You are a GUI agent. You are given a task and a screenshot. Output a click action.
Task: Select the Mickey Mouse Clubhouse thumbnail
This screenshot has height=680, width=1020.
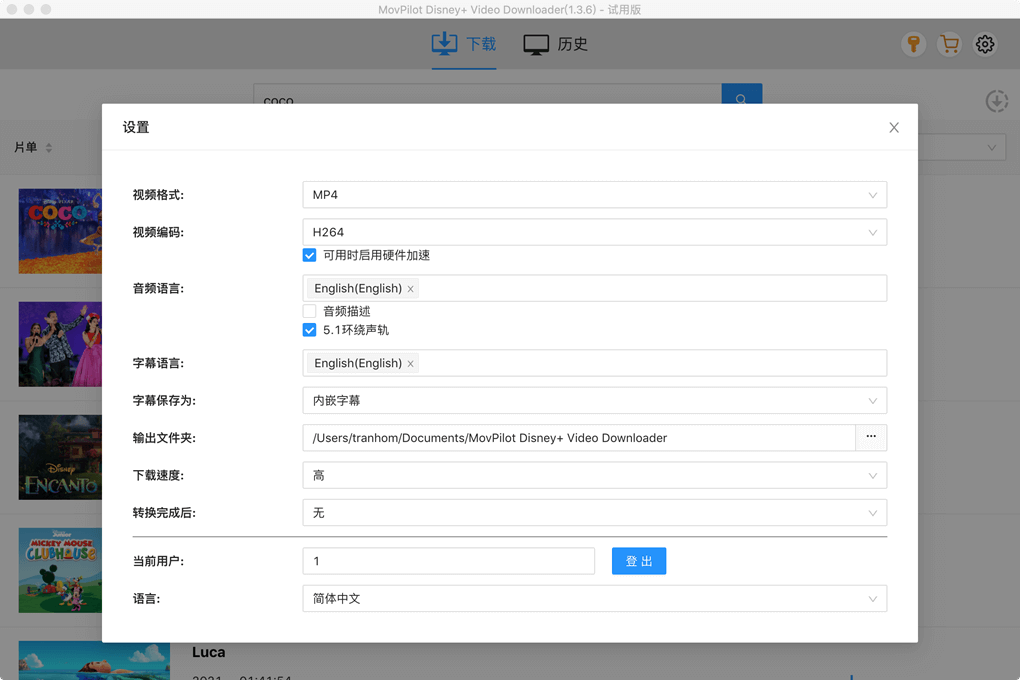point(60,570)
